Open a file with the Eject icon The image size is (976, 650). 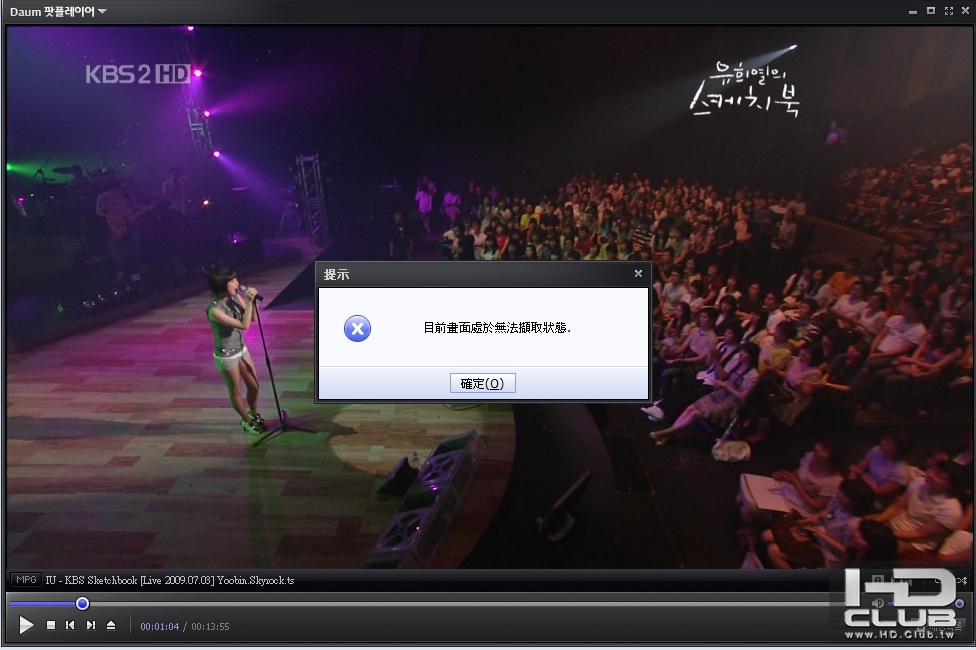[111, 625]
